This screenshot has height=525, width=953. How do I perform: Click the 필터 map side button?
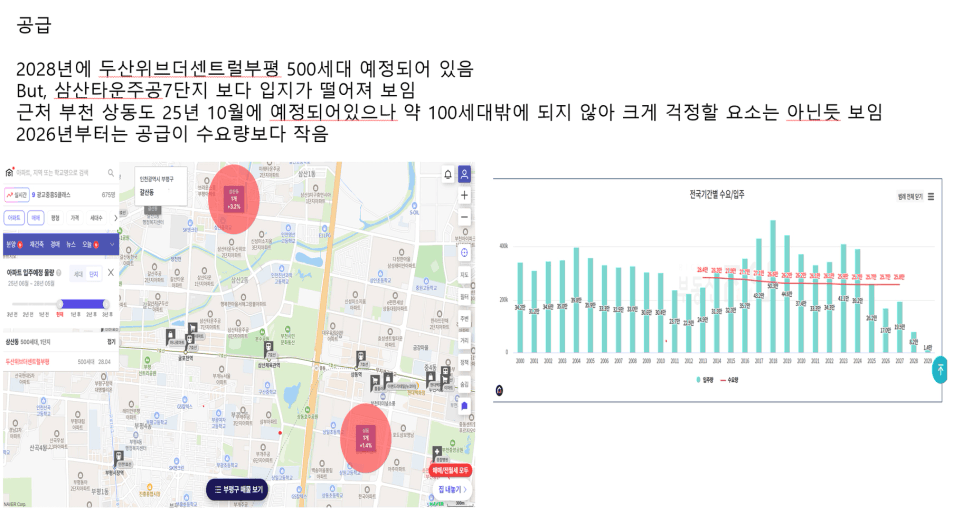(x=464, y=297)
